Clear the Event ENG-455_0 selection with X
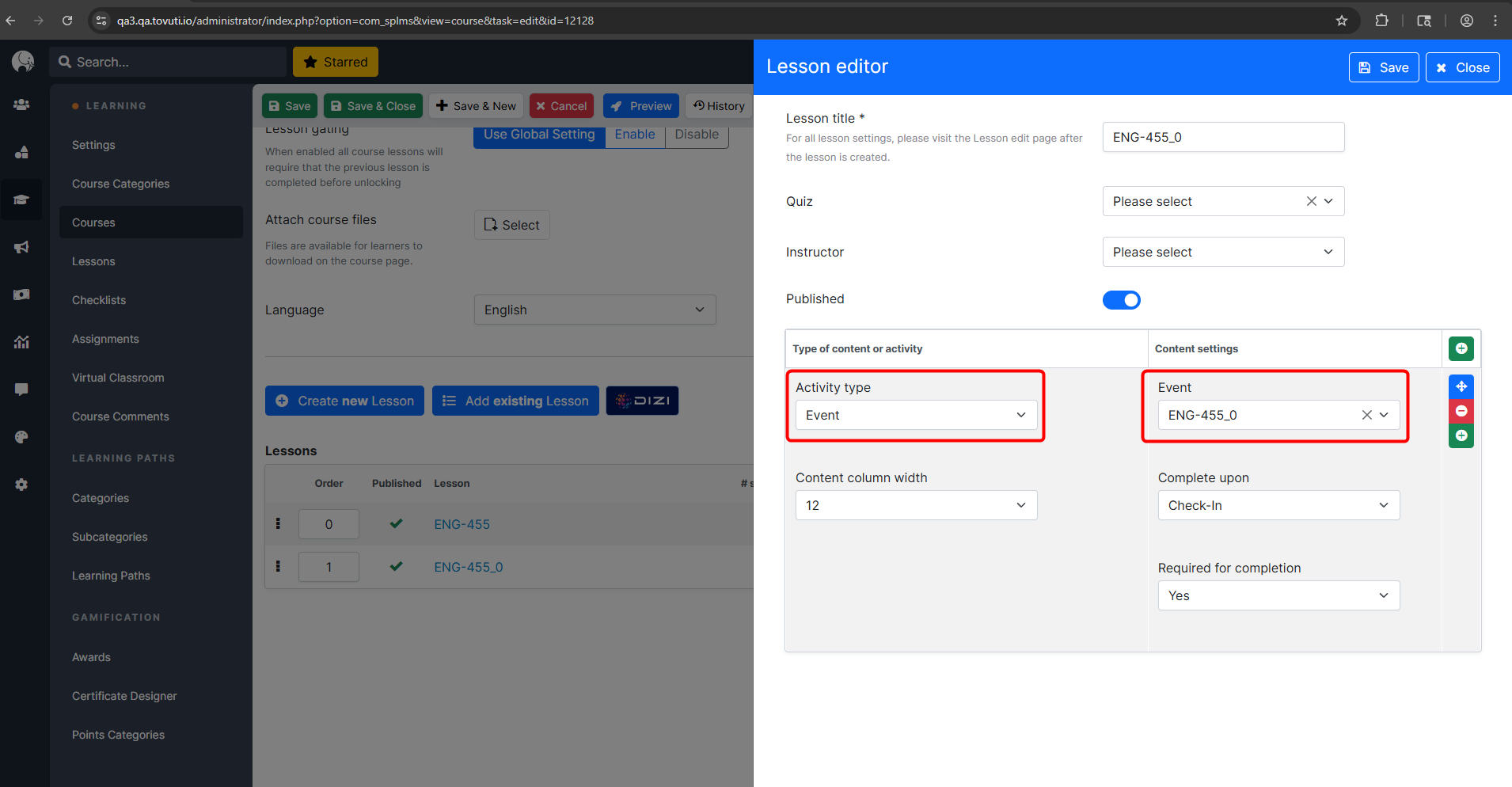This screenshot has height=787, width=1512. tap(1366, 415)
